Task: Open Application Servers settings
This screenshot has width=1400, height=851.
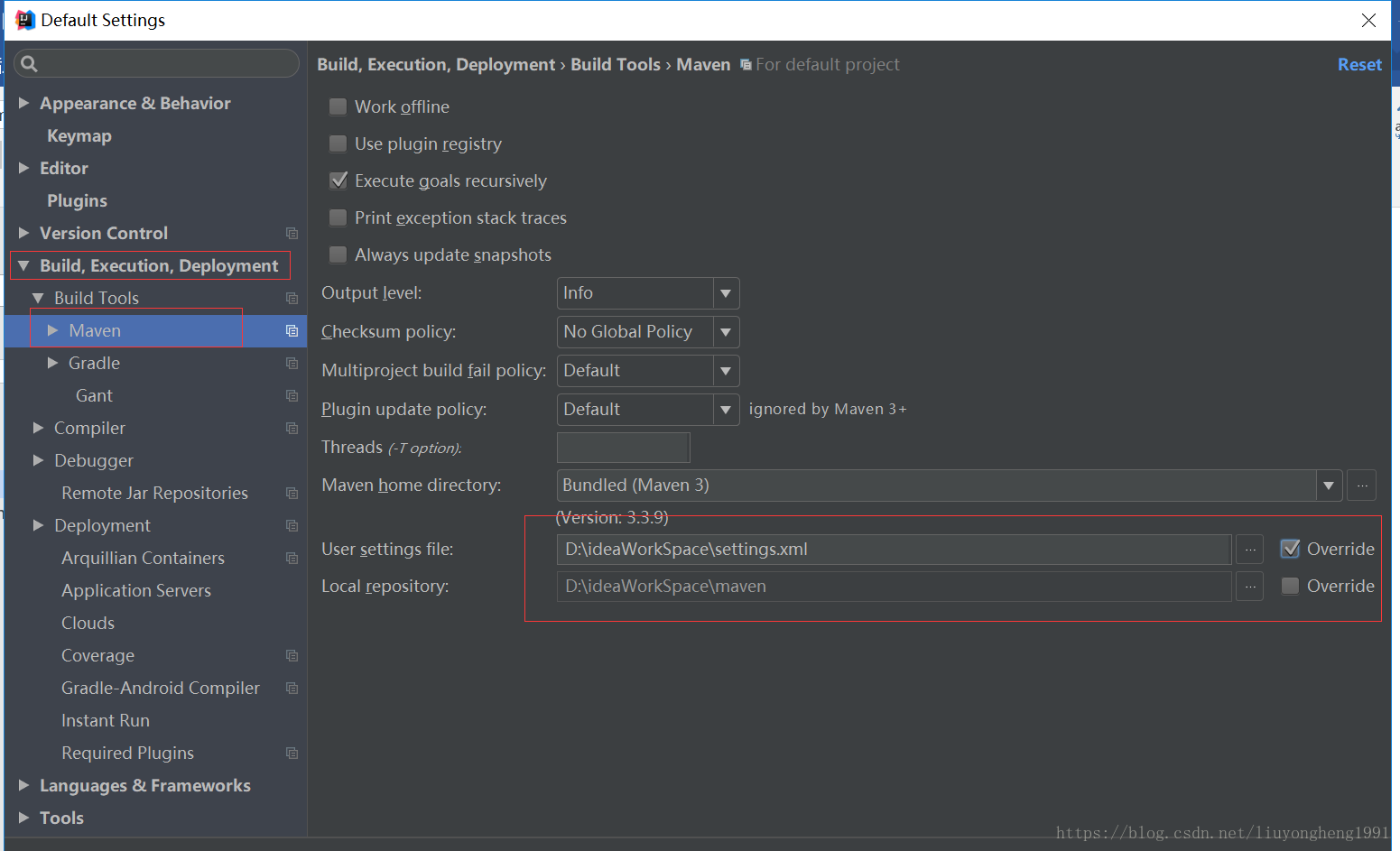Action: (x=136, y=590)
